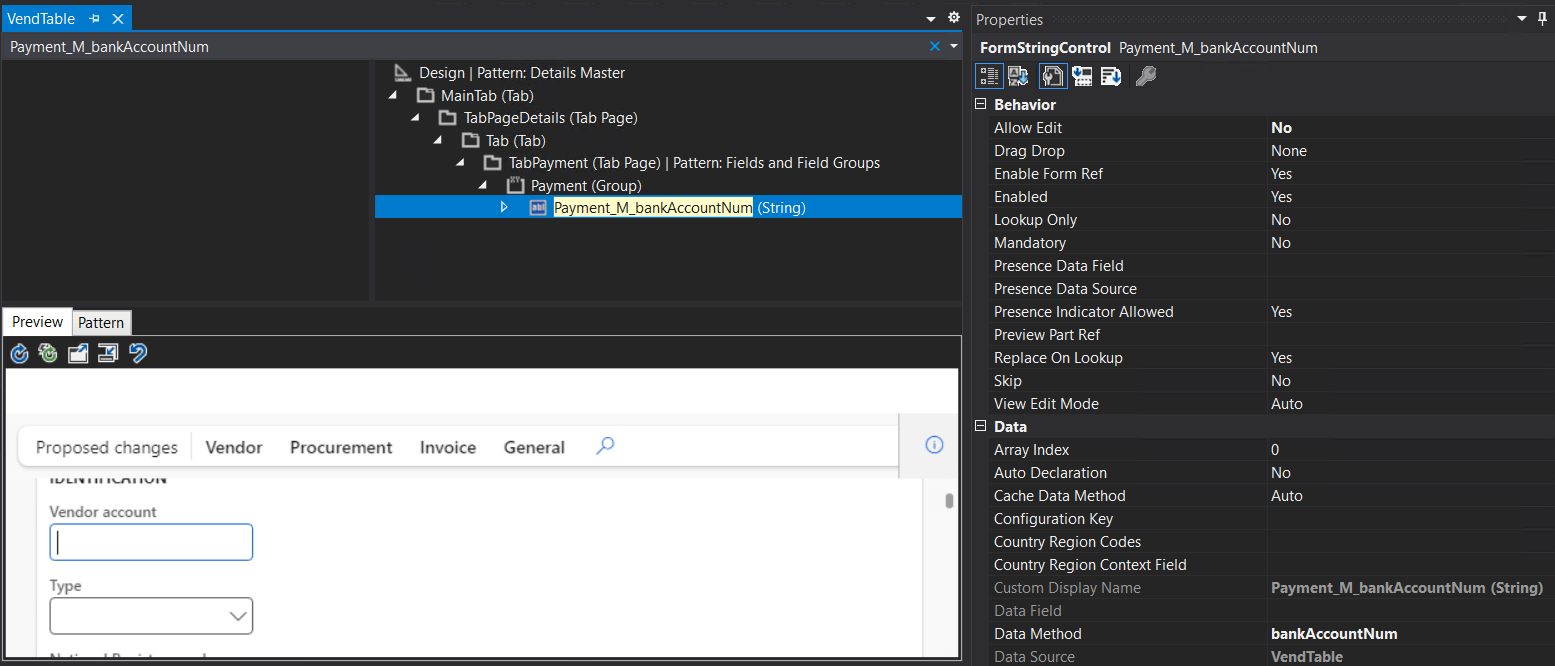Click the Categorized view icon in Properties
This screenshot has width=1555, height=666.
tap(989, 76)
